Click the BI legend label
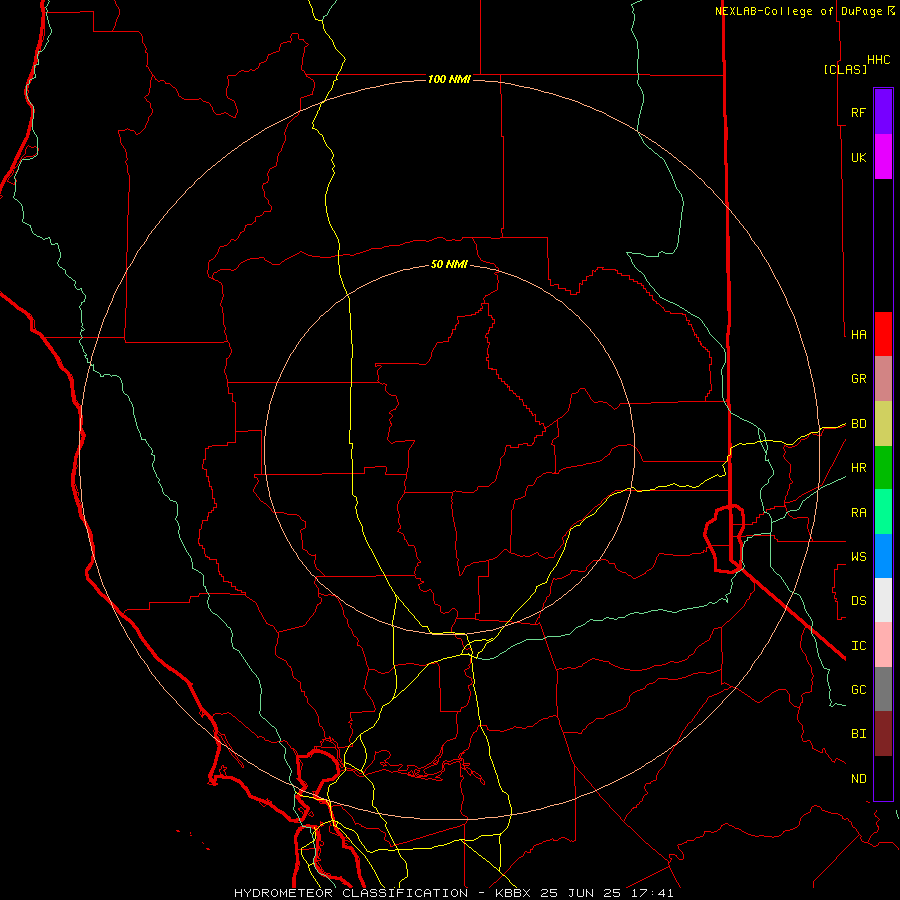900x900 pixels. [x=858, y=734]
